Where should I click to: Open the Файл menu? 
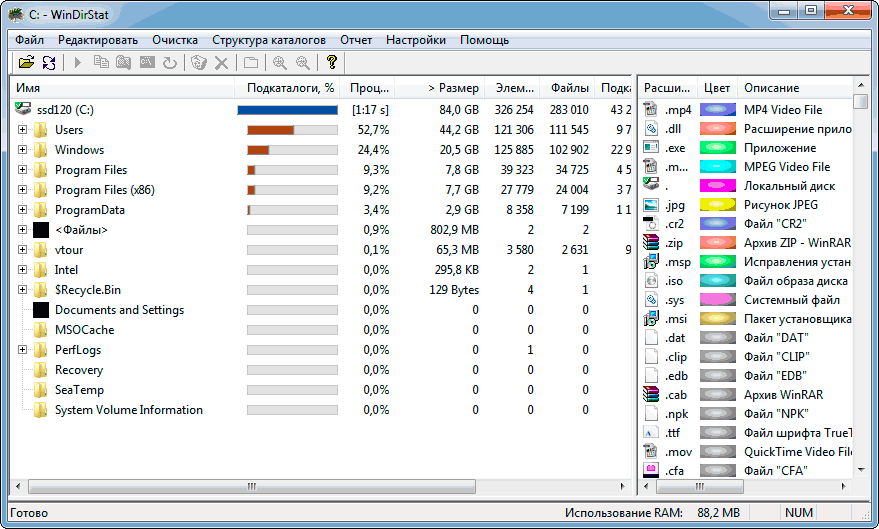point(30,40)
